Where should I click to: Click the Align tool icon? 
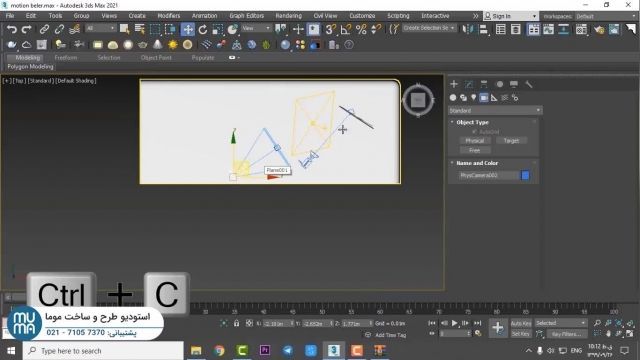point(484,29)
